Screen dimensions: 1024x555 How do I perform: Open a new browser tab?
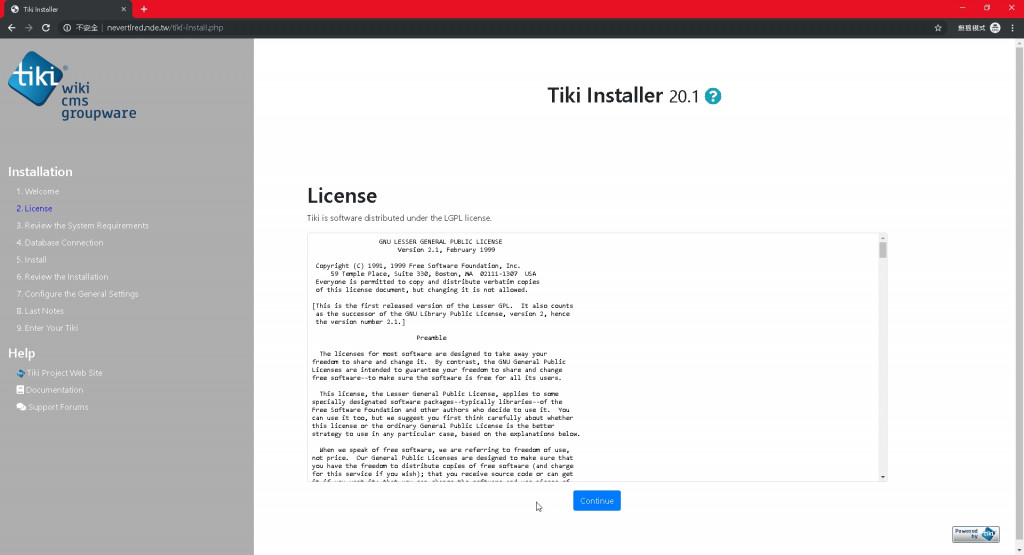(144, 9)
